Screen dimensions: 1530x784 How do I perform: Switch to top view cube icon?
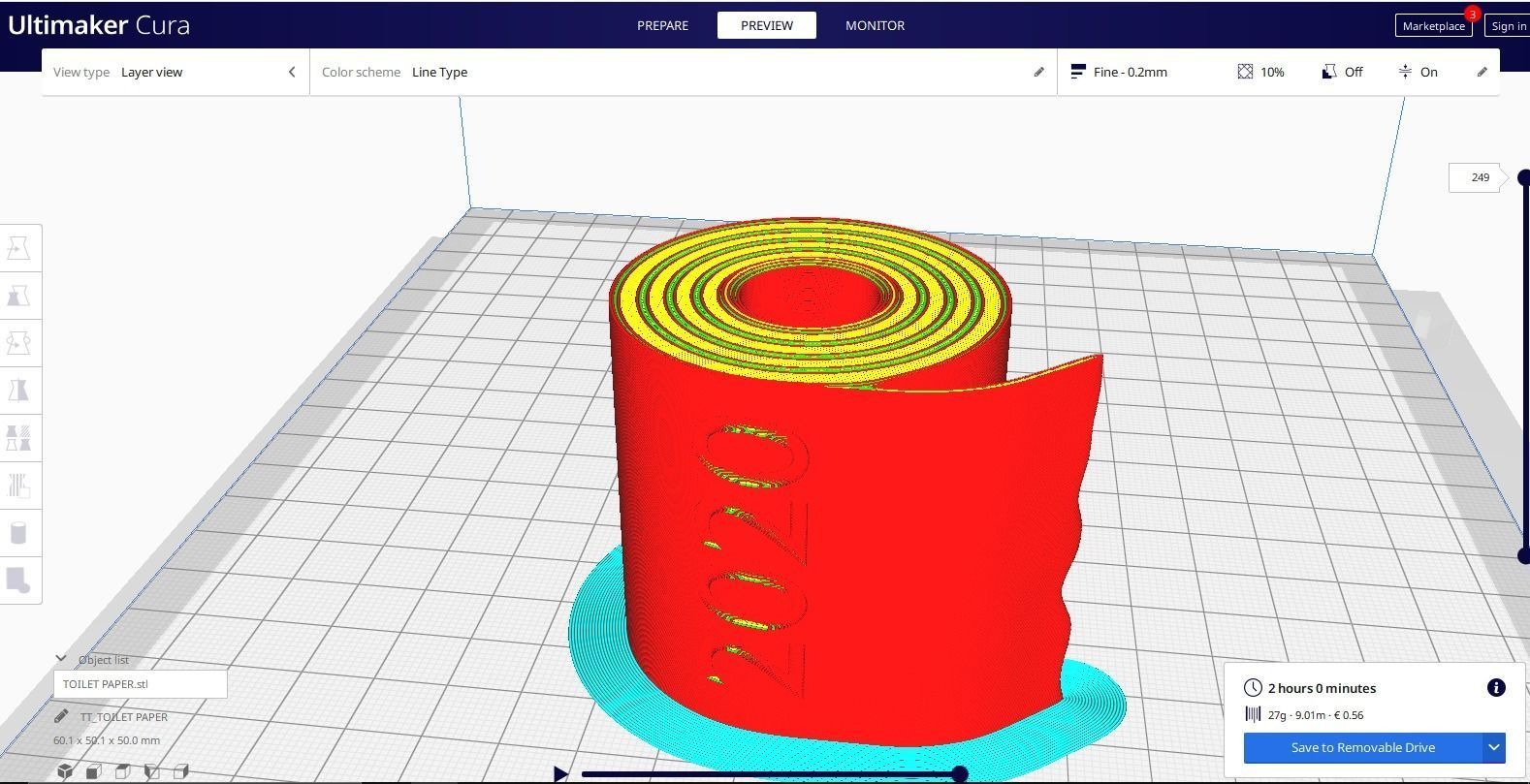[123, 771]
